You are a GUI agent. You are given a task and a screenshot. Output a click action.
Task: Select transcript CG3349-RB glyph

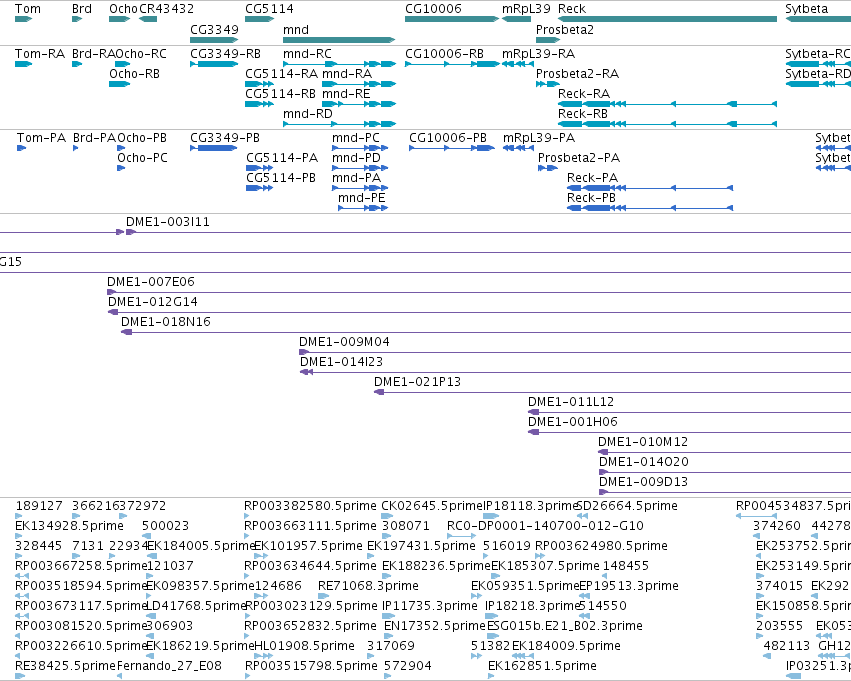[214, 65]
